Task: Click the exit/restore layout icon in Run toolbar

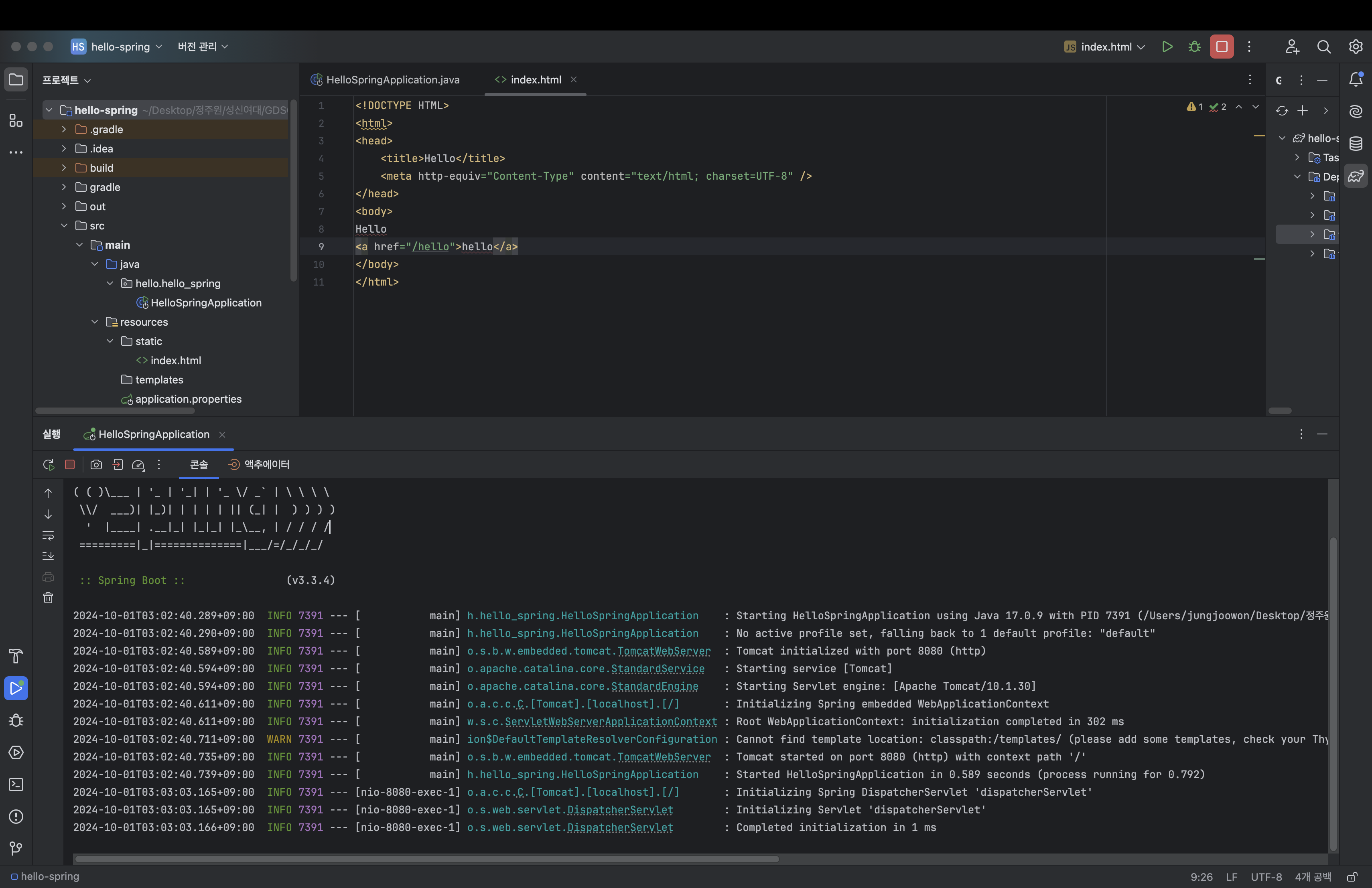Action: 118,464
